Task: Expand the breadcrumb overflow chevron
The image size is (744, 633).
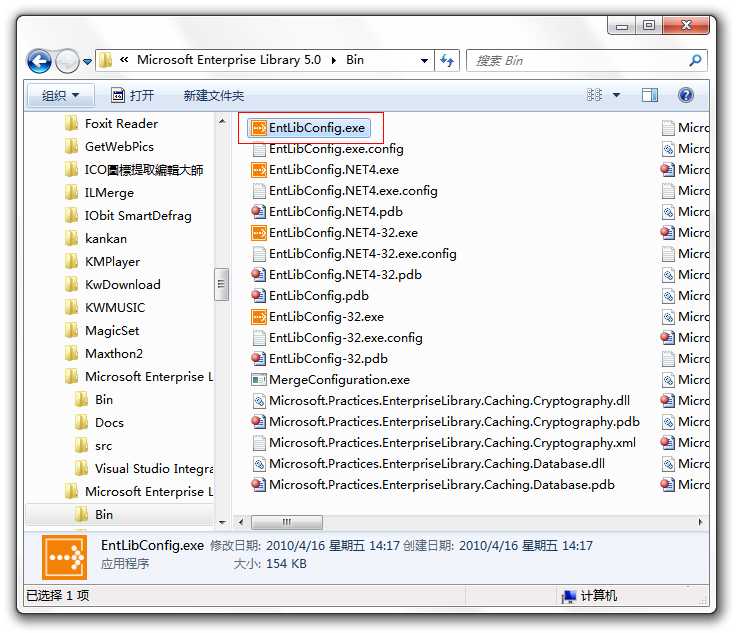Action: pos(124,60)
